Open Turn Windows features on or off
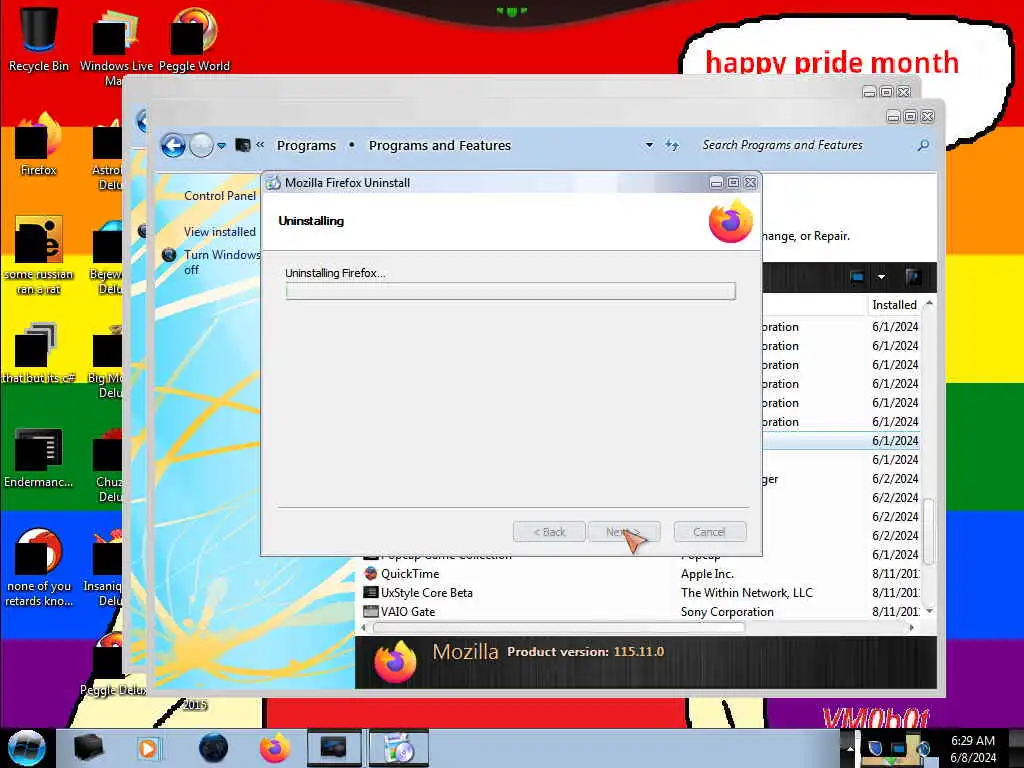Image resolution: width=1024 pixels, height=768 pixels. pos(222,263)
